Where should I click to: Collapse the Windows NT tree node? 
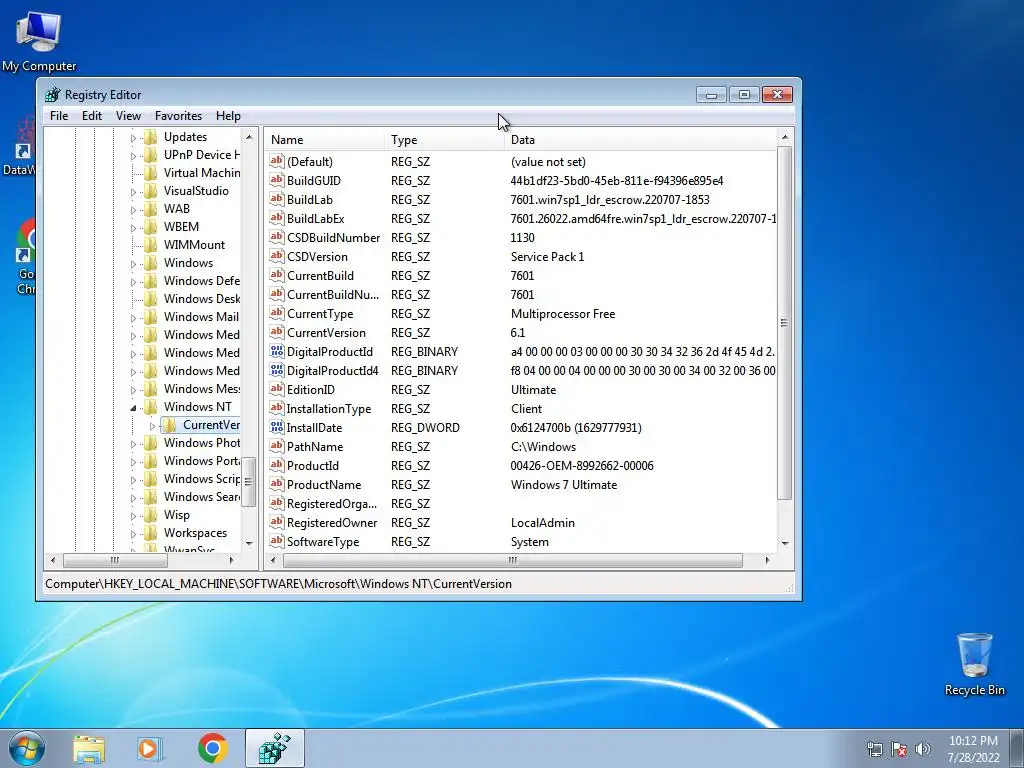(133, 408)
